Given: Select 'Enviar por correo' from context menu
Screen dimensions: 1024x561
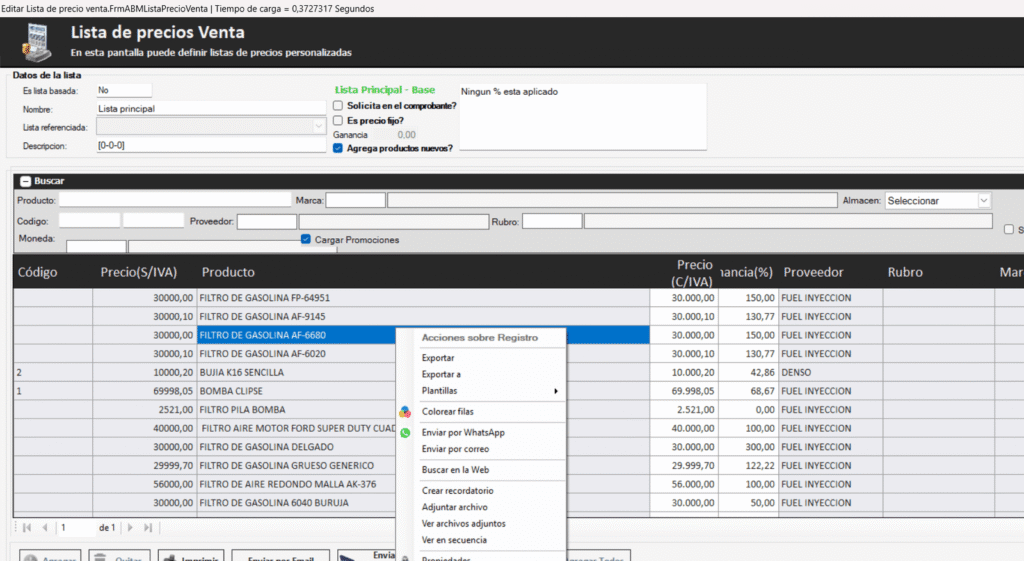Looking at the screenshot, I should [455, 449].
